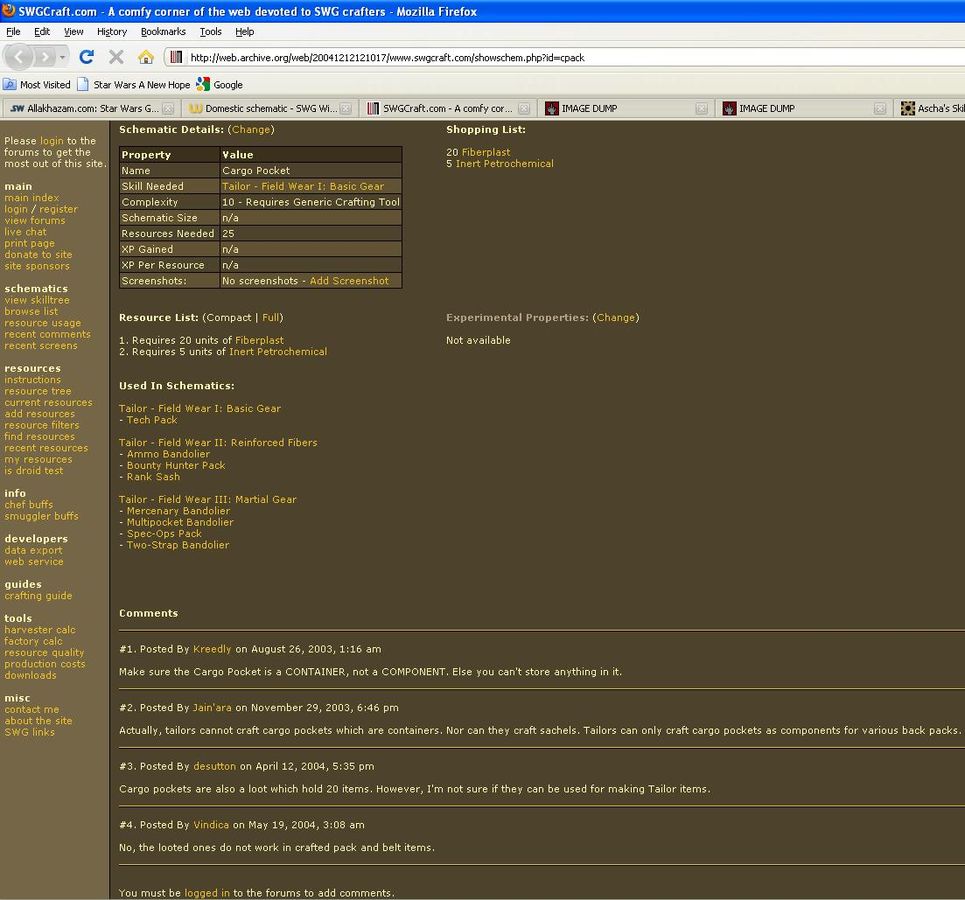Open the Bounty Hunter Pack schematic link
965x900 pixels.
(x=176, y=465)
